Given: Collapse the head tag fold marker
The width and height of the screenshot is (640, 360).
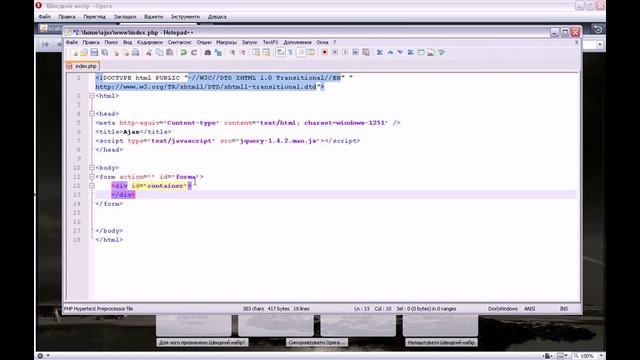Looking at the screenshot, I should [92, 114].
